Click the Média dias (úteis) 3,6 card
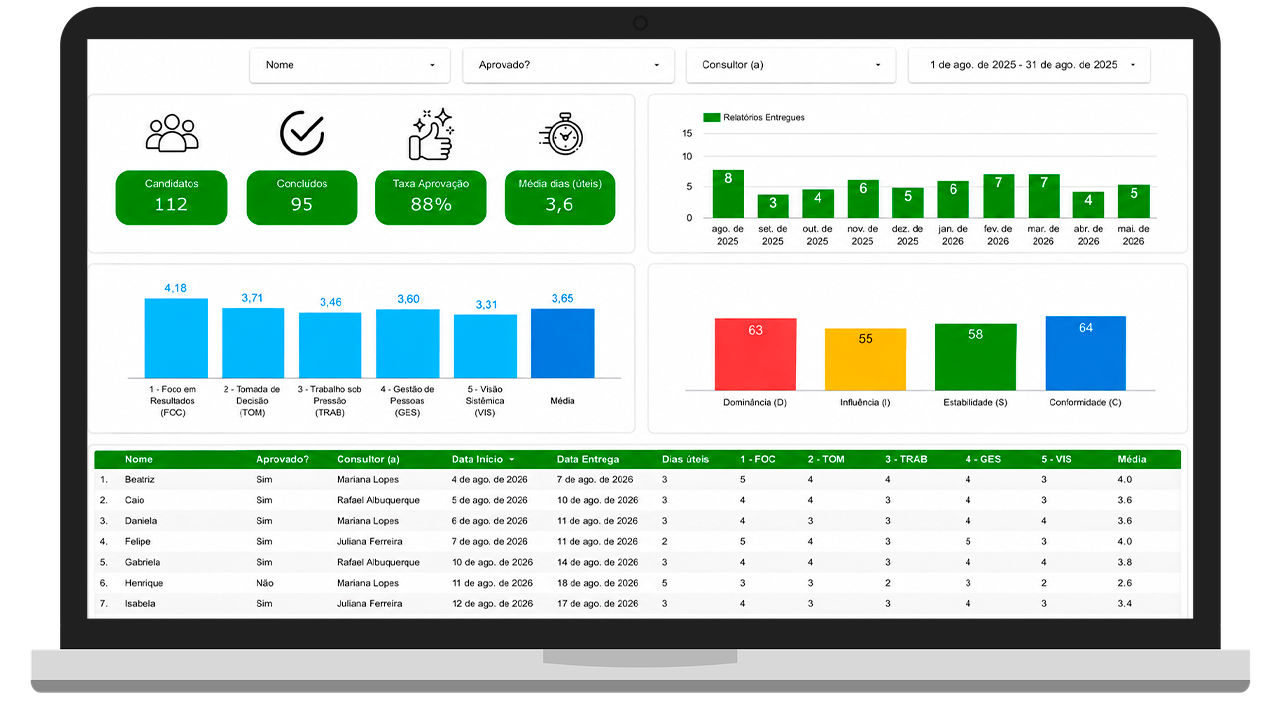The height and width of the screenshot is (720, 1280). point(560,197)
